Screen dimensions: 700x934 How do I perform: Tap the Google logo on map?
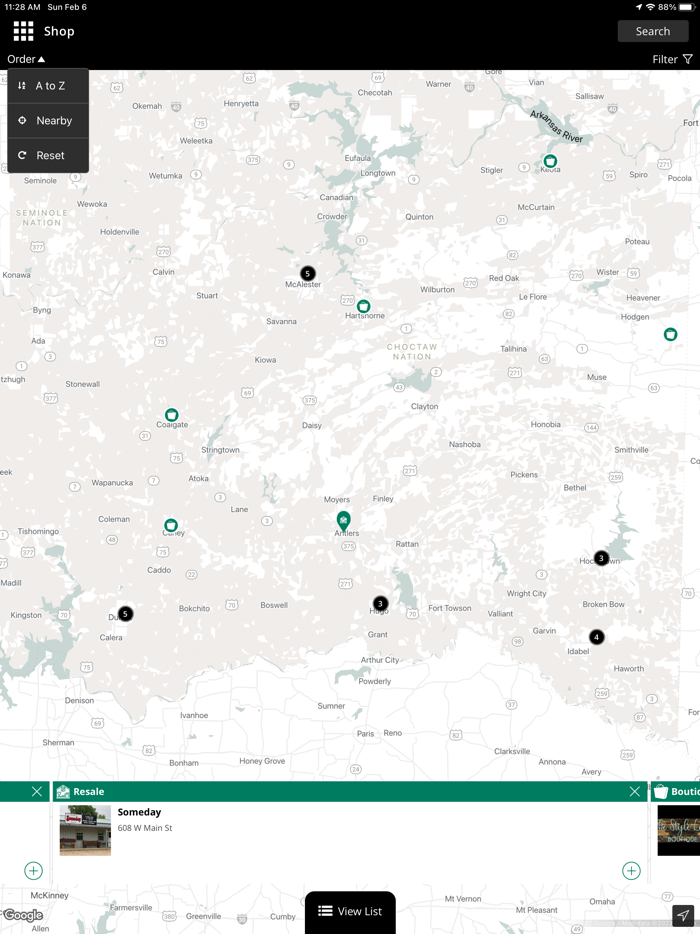tap(23, 915)
